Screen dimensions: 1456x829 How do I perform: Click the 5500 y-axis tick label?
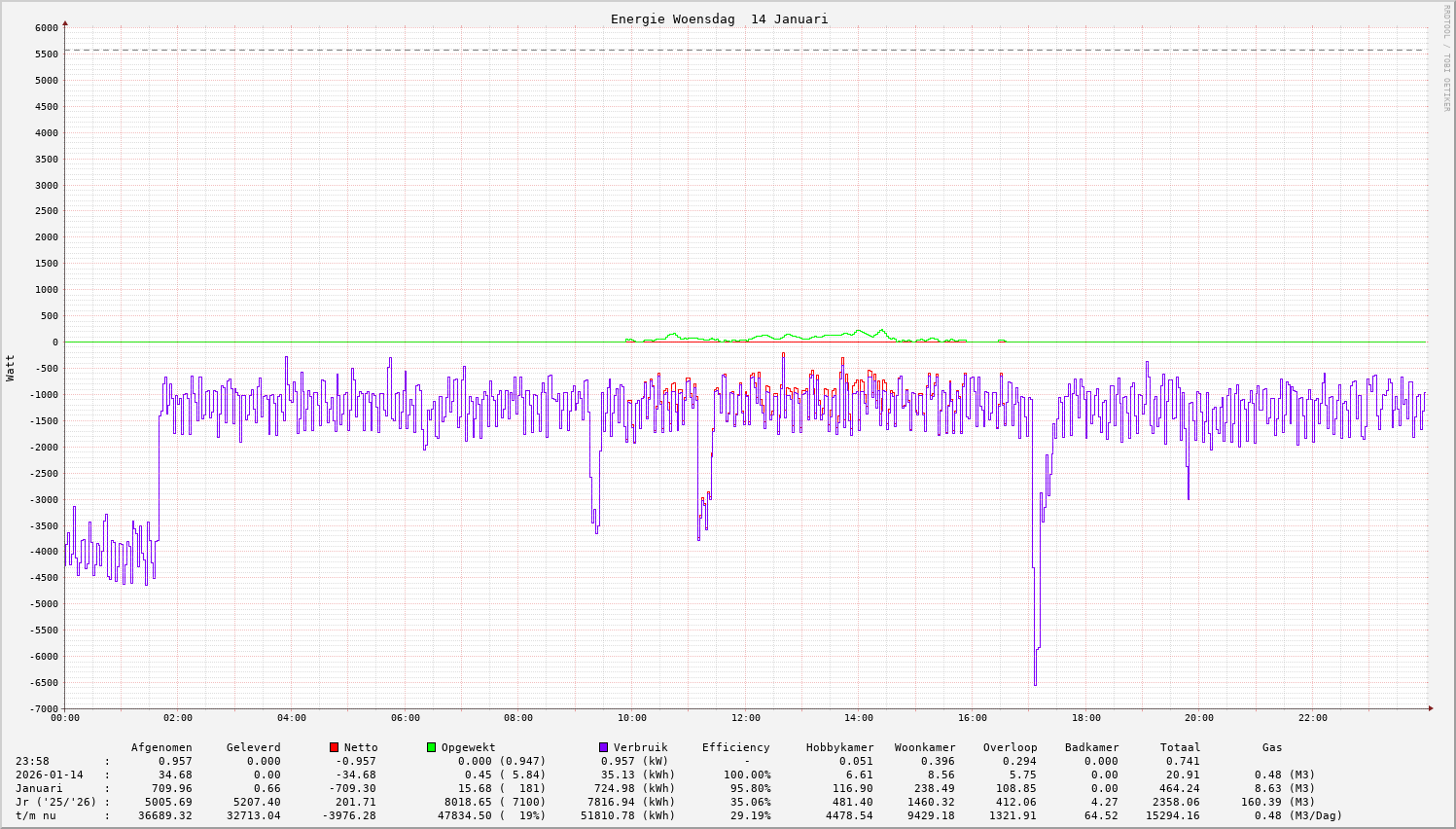46,54
